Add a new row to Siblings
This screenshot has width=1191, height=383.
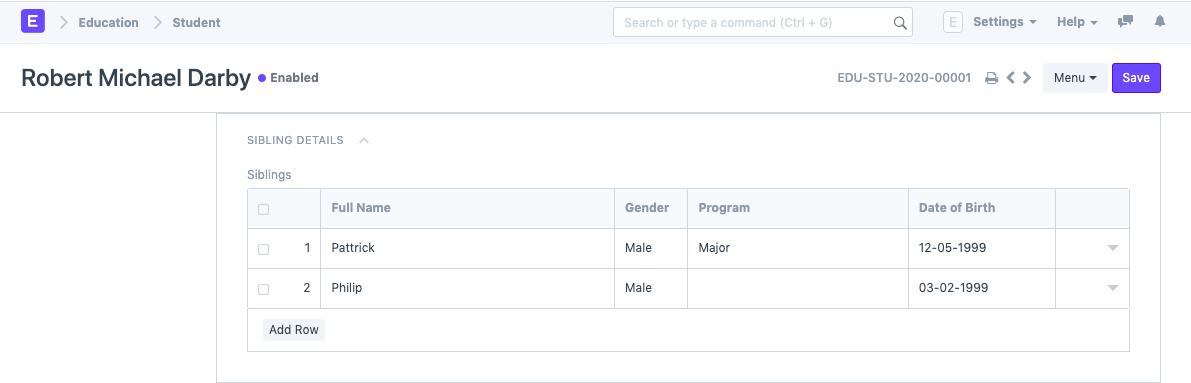[293, 330]
